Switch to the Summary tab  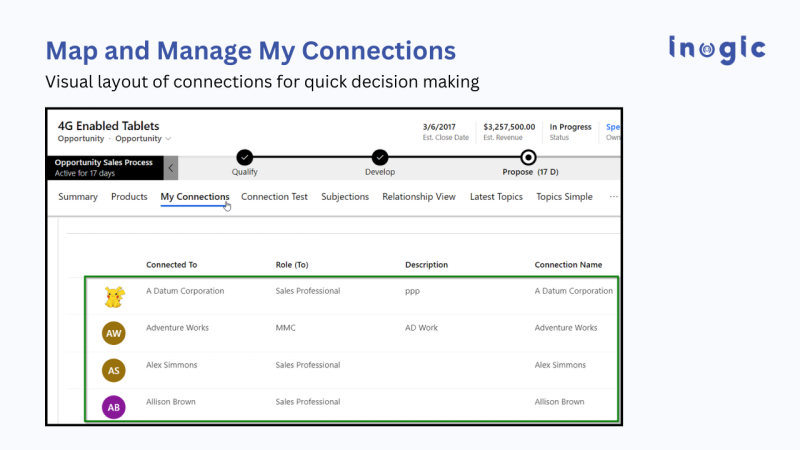(78, 197)
